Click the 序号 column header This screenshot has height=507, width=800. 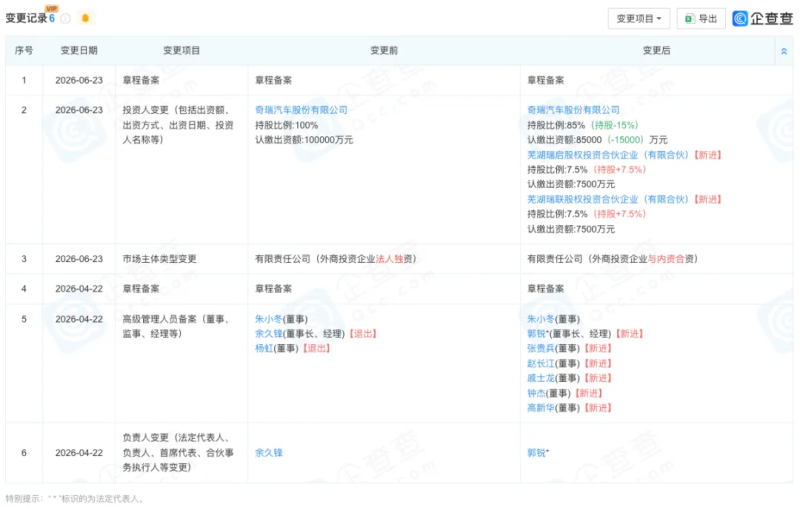23,50
